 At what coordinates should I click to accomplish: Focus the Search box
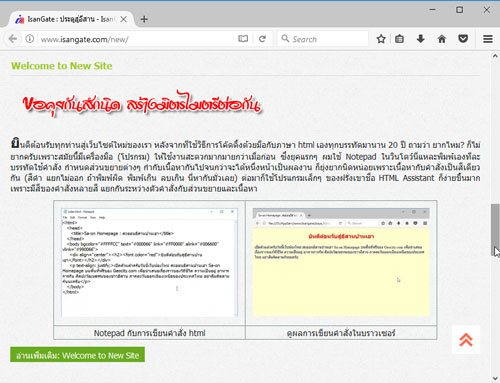pyautogui.click(x=323, y=39)
